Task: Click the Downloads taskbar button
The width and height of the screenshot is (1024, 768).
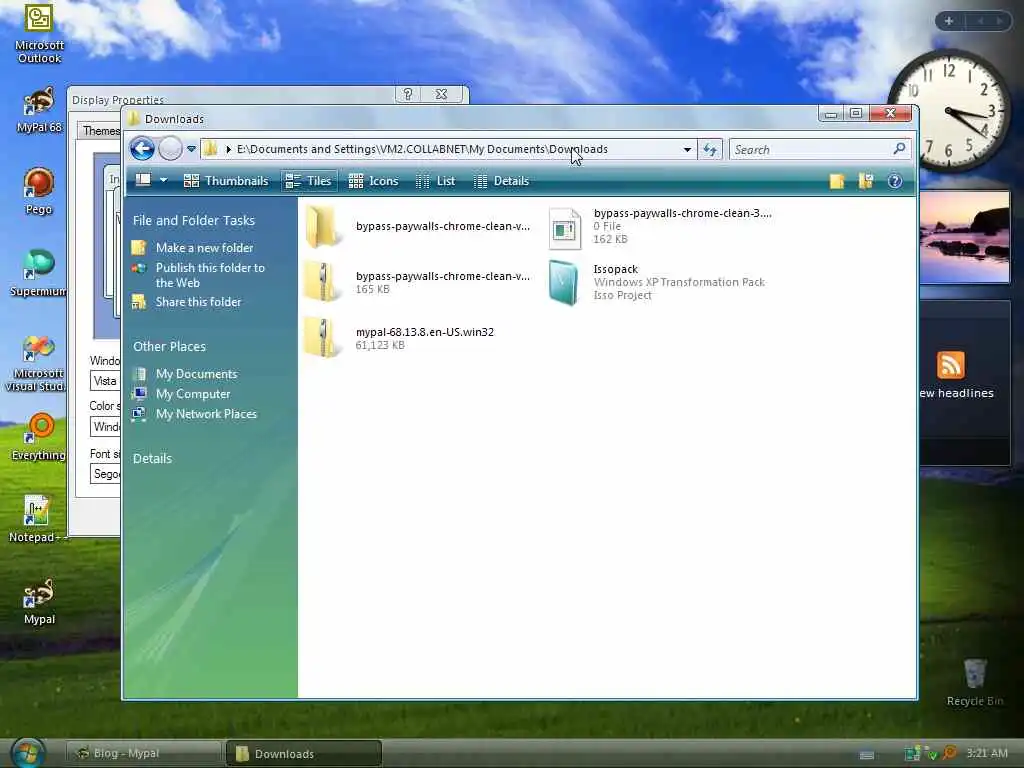Action: coord(303,754)
